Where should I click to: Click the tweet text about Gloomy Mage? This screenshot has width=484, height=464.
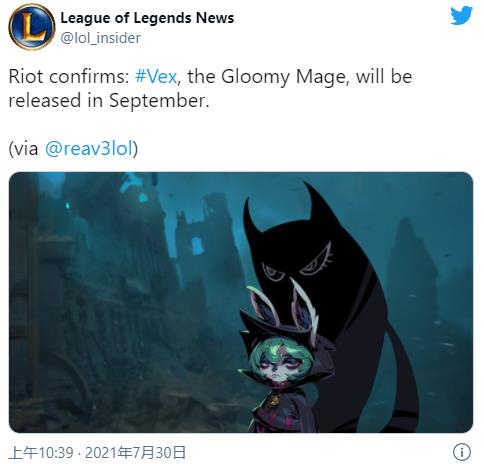(210, 89)
